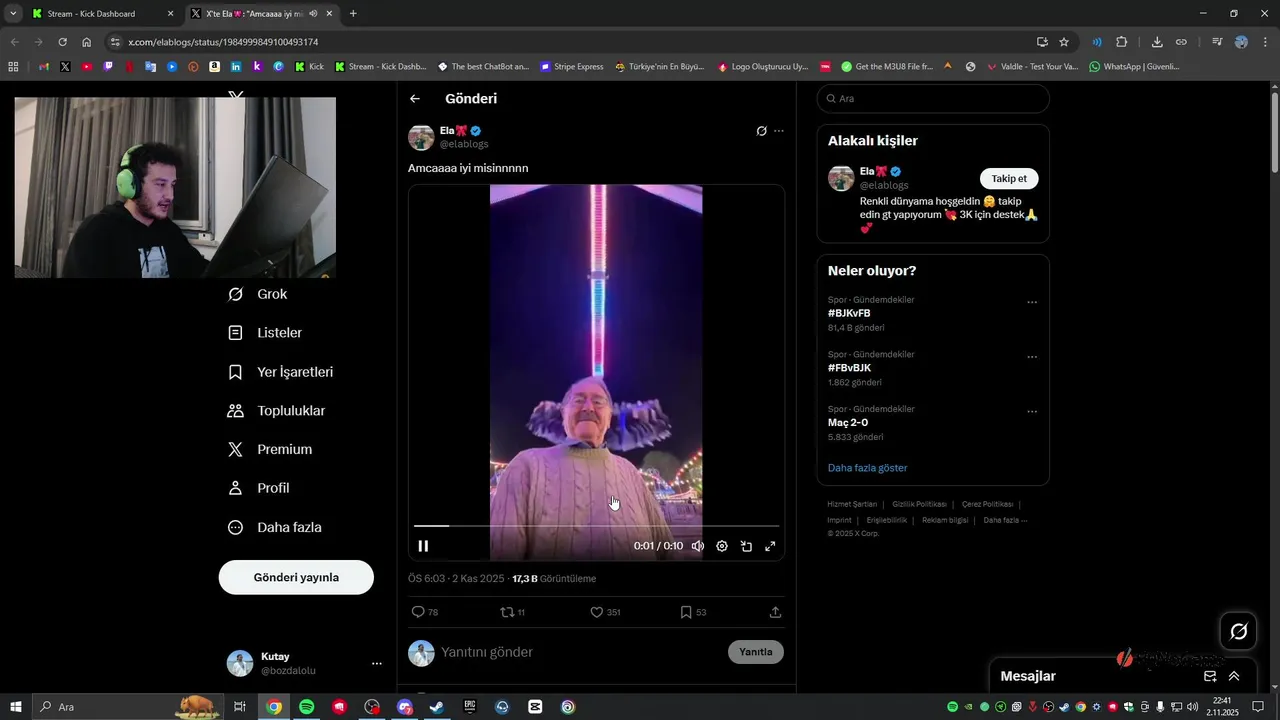1280x720 pixels.
Task: Open the Apps grid in the bookmarks bar
Action: (x=13, y=67)
